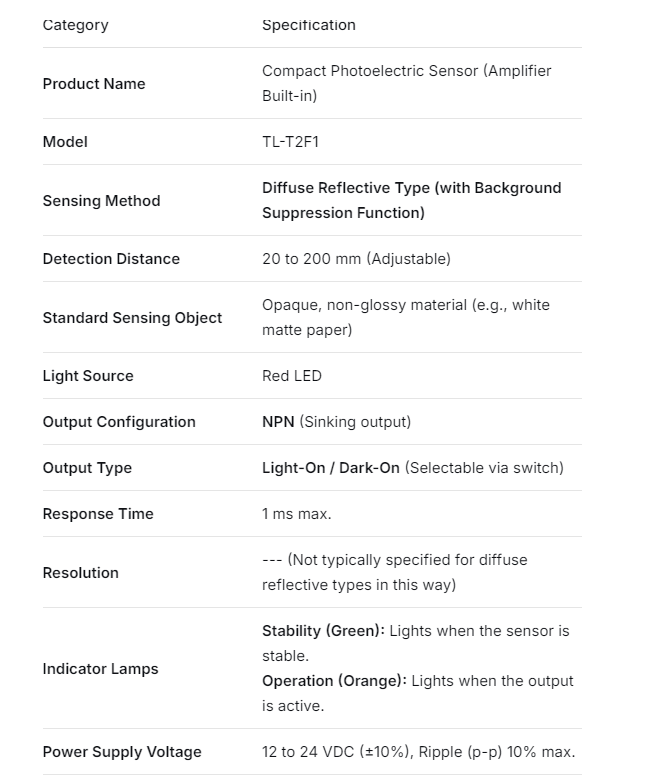Image resolution: width=656 pixels, height=775 pixels.
Task: Click the "Light Source" row label
Action: (88, 376)
